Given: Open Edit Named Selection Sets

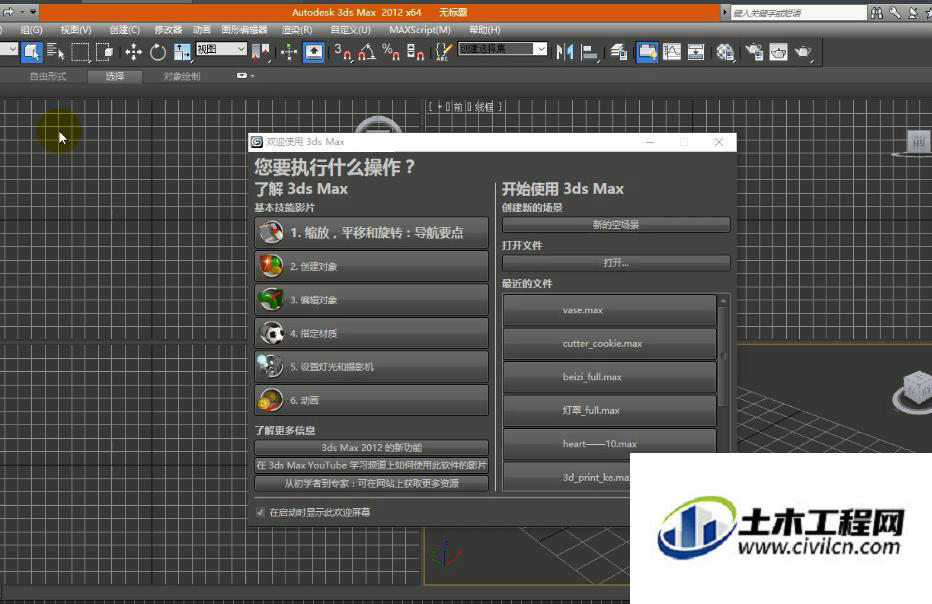Looking at the screenshot, I should point(443,52).
